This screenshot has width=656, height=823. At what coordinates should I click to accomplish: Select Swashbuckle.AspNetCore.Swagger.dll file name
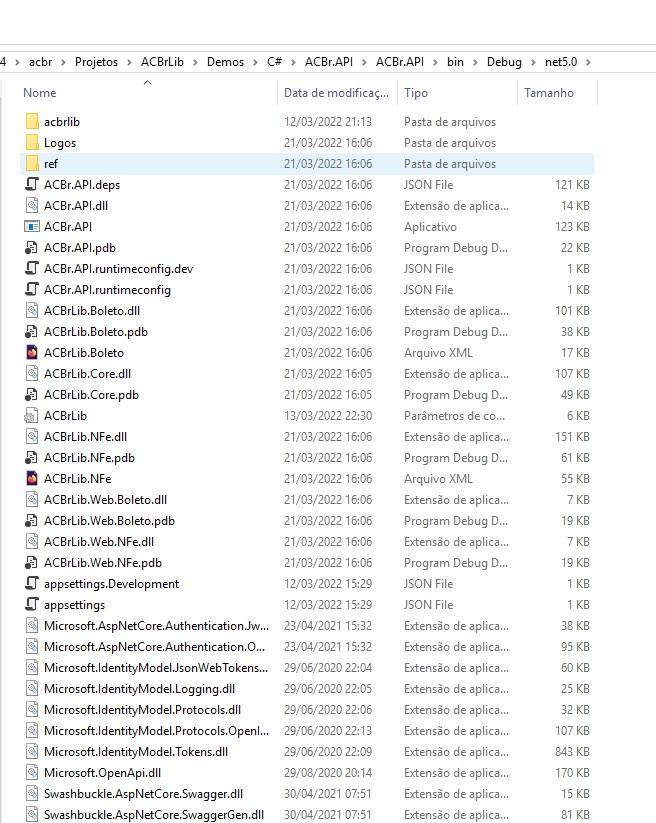[143, 794]
